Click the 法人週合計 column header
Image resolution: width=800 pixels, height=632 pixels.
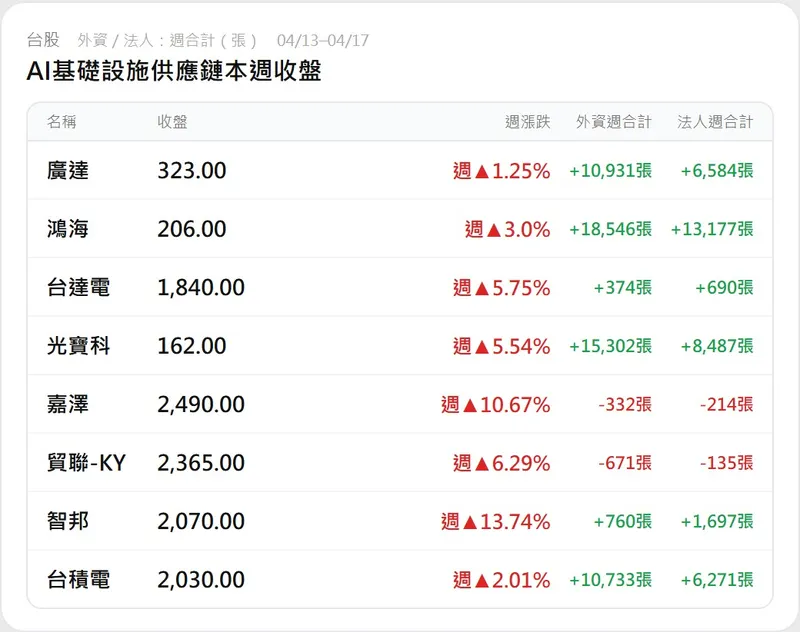click(x=715, y=122)
